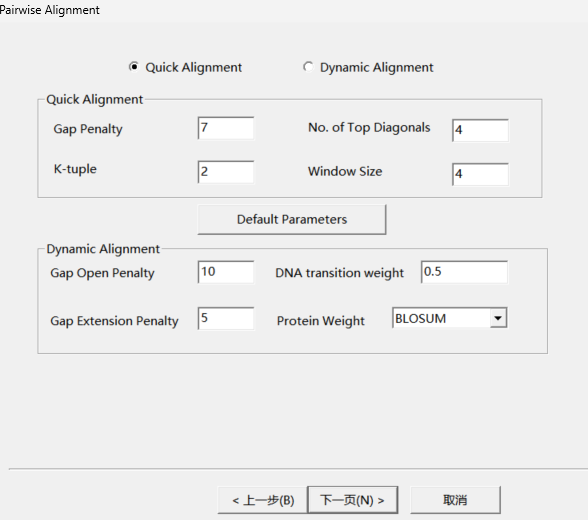Click the Dynamic Alignment group box heading

(x=103, y=249)
